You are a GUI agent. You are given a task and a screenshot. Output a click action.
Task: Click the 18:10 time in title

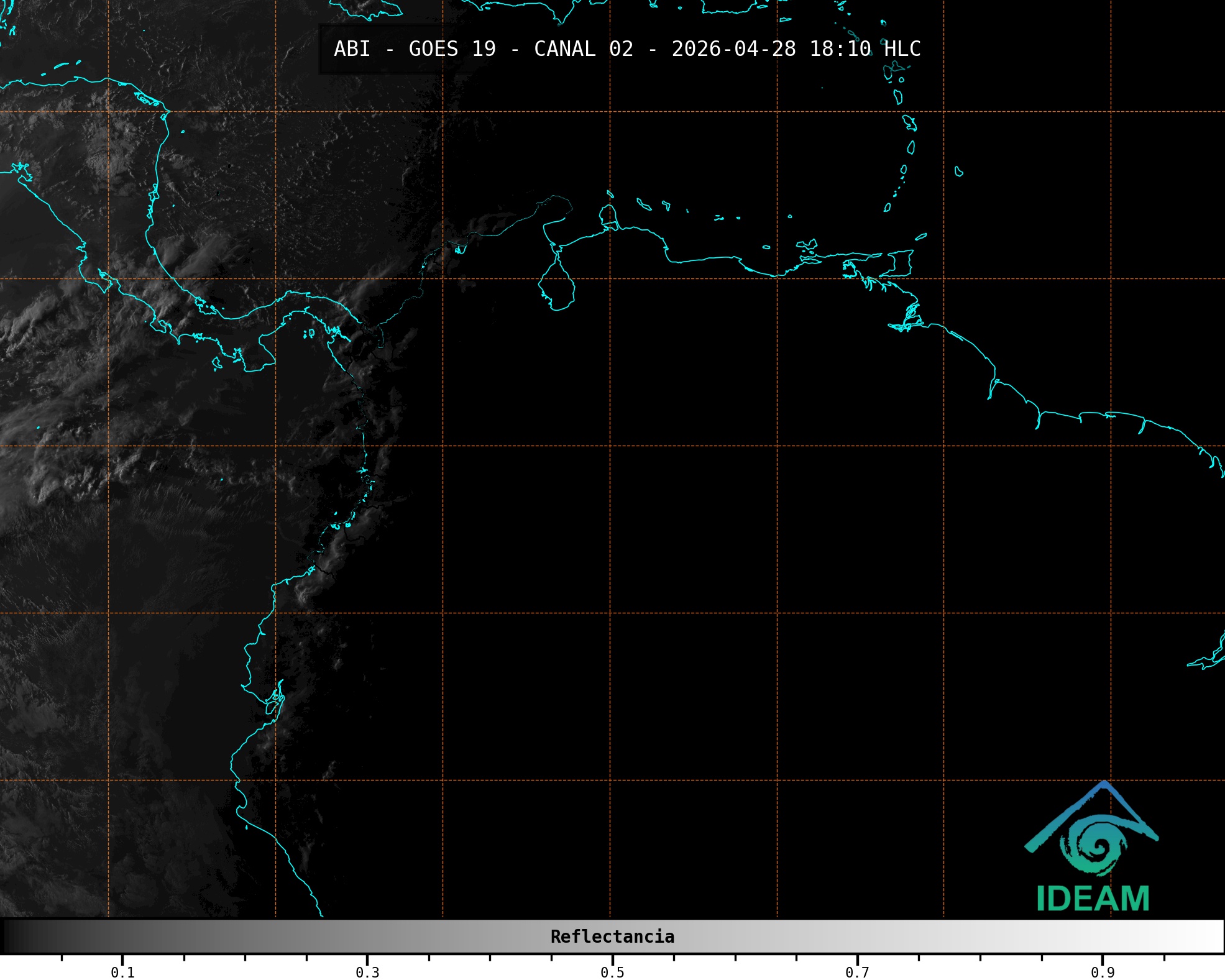click(x=840, y=49)
